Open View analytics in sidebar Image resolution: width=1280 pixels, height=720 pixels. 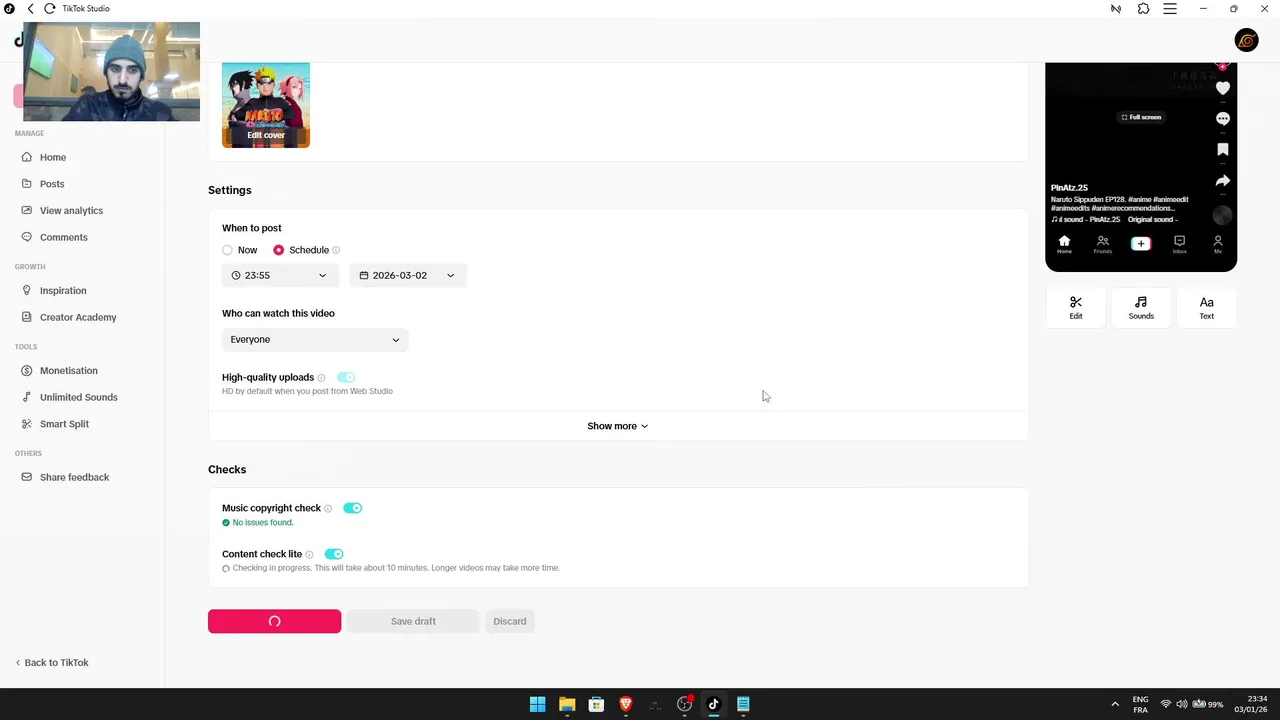71,211
